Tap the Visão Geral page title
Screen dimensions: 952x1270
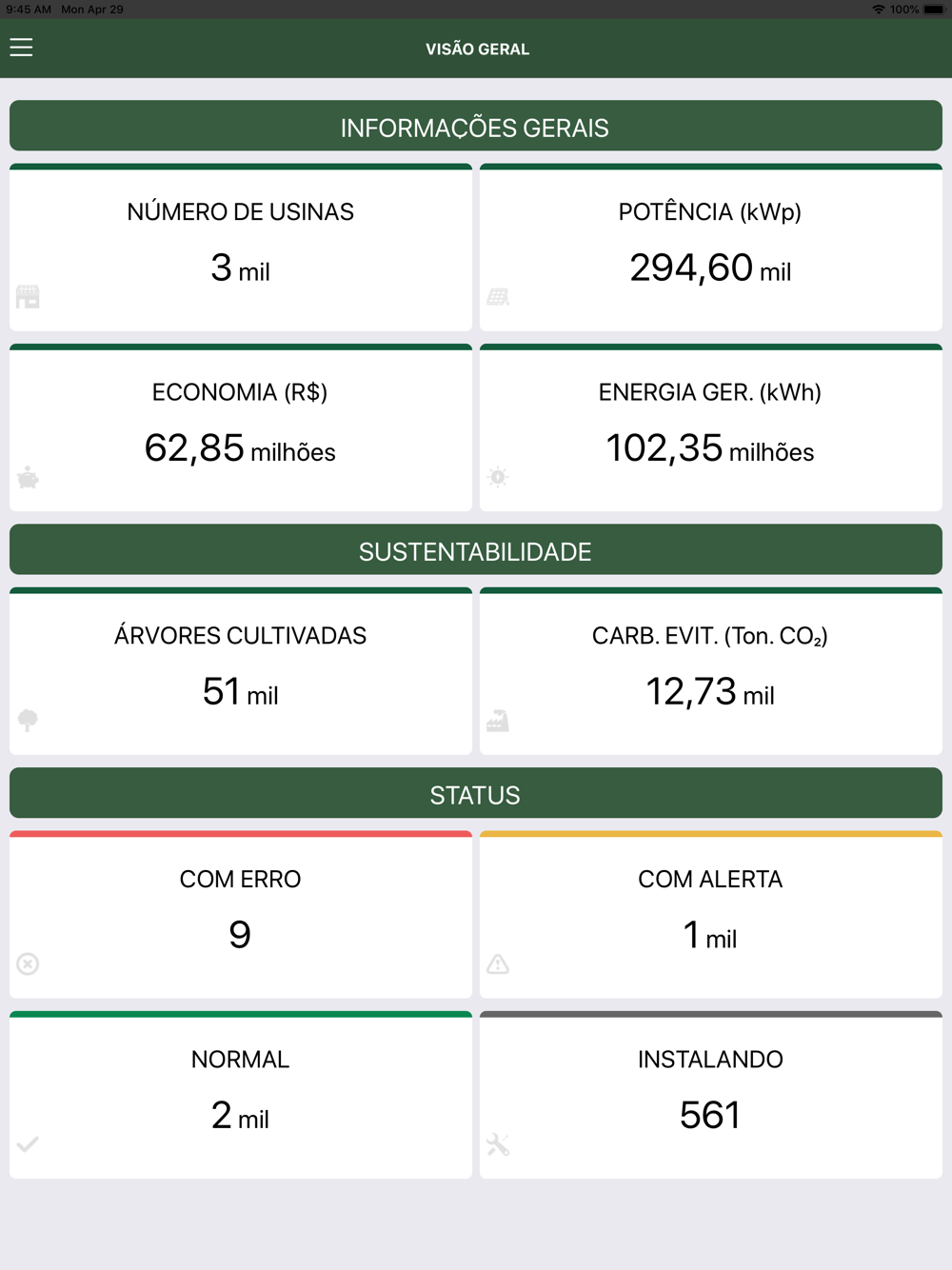[477, 49]
